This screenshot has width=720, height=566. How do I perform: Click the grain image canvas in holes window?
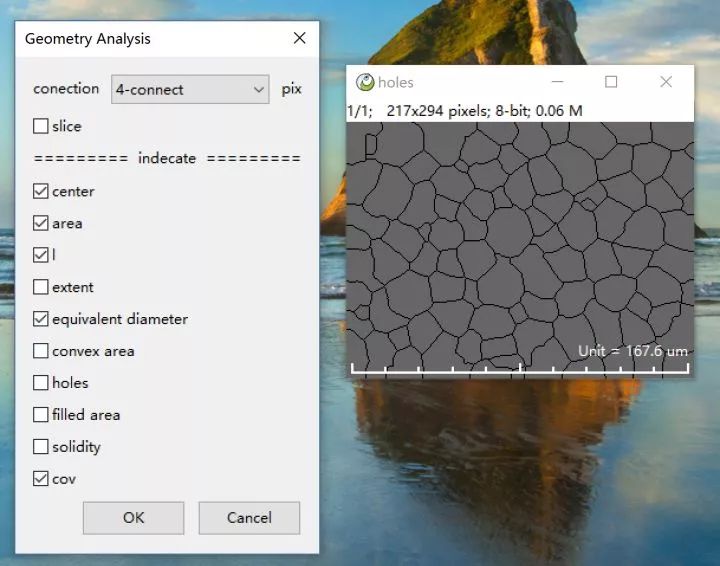pos(520,249)
